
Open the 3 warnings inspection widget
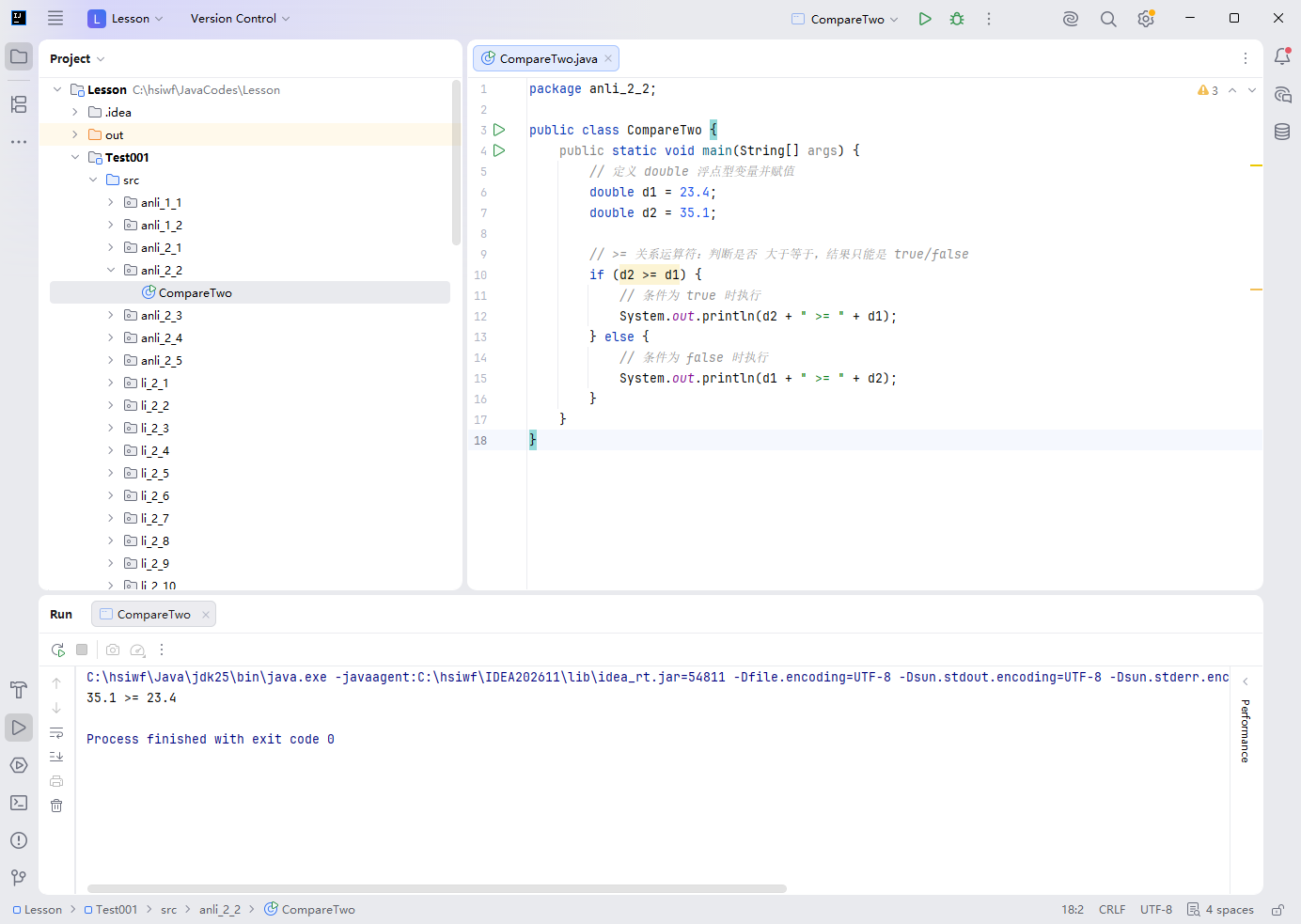click(1208, 90)
